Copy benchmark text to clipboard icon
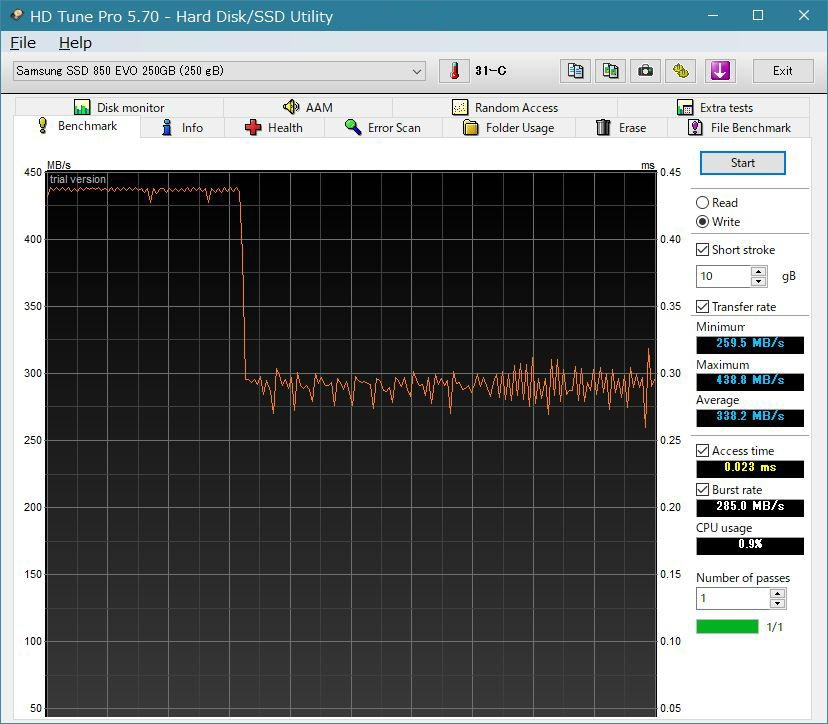The height and width of the screenshot is (724, 828). tap(576, 71)
